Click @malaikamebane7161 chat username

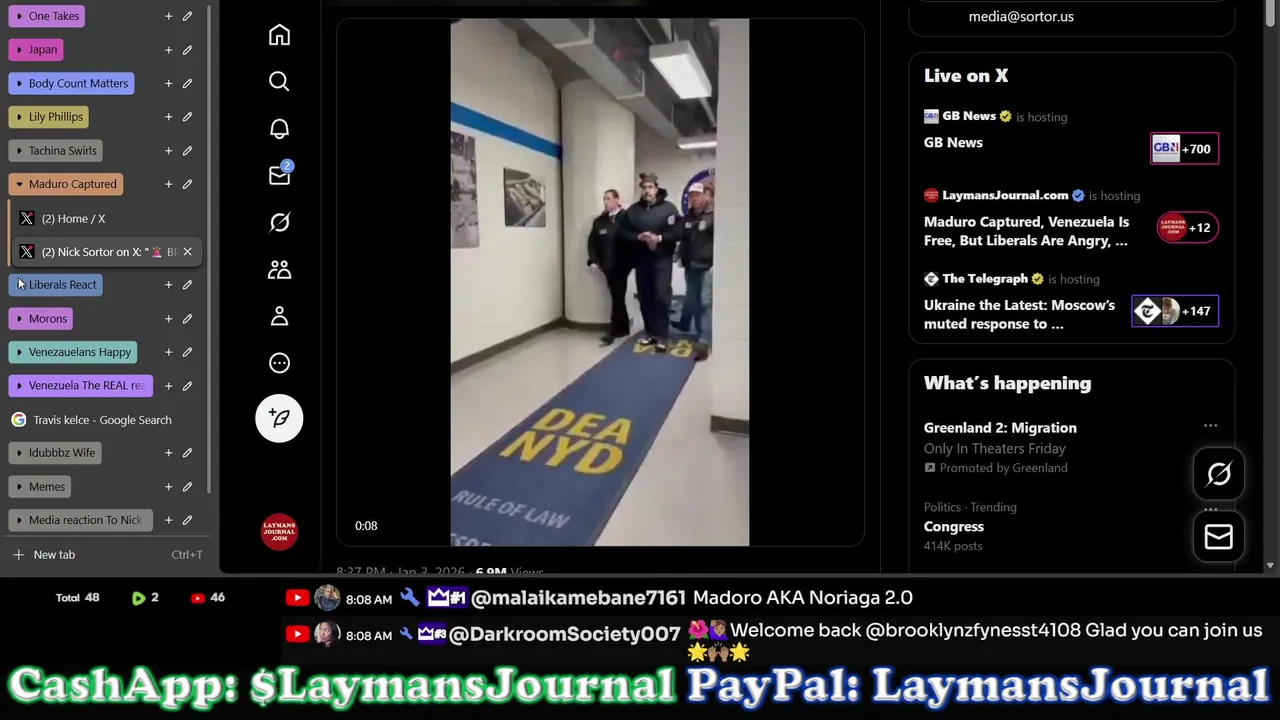coord(578,597)
